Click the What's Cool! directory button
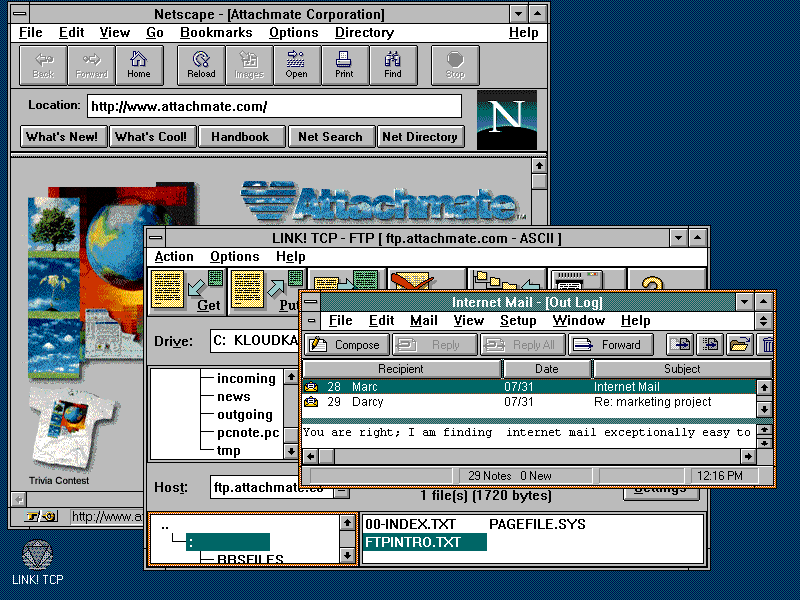The image size is (800, 600). (x=152, y=137)
